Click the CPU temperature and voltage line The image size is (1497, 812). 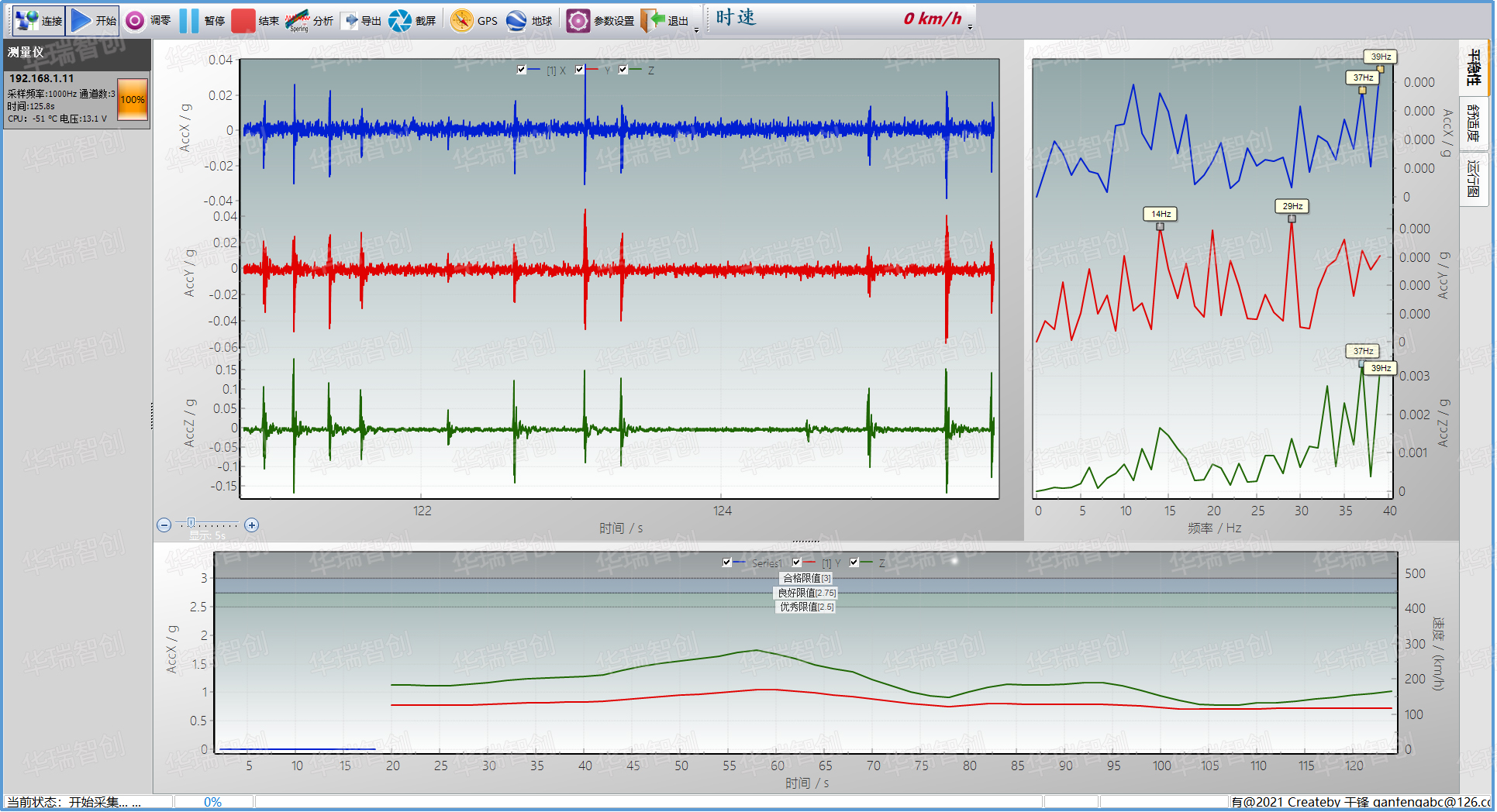57,119
